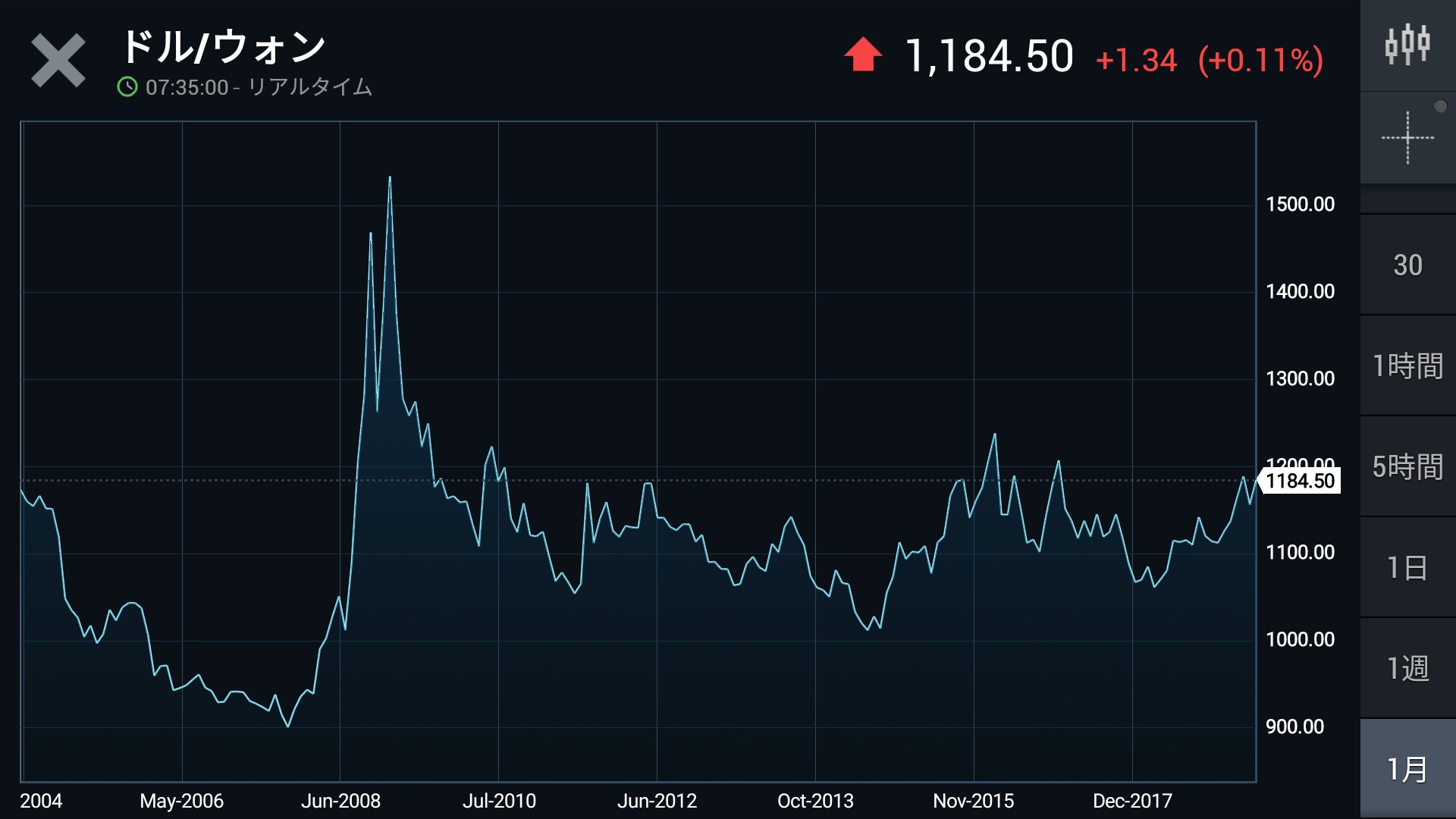Click the 1,184.50 price quote in header
Viewport: 1456px width, 819px height.
click(989, 57)
